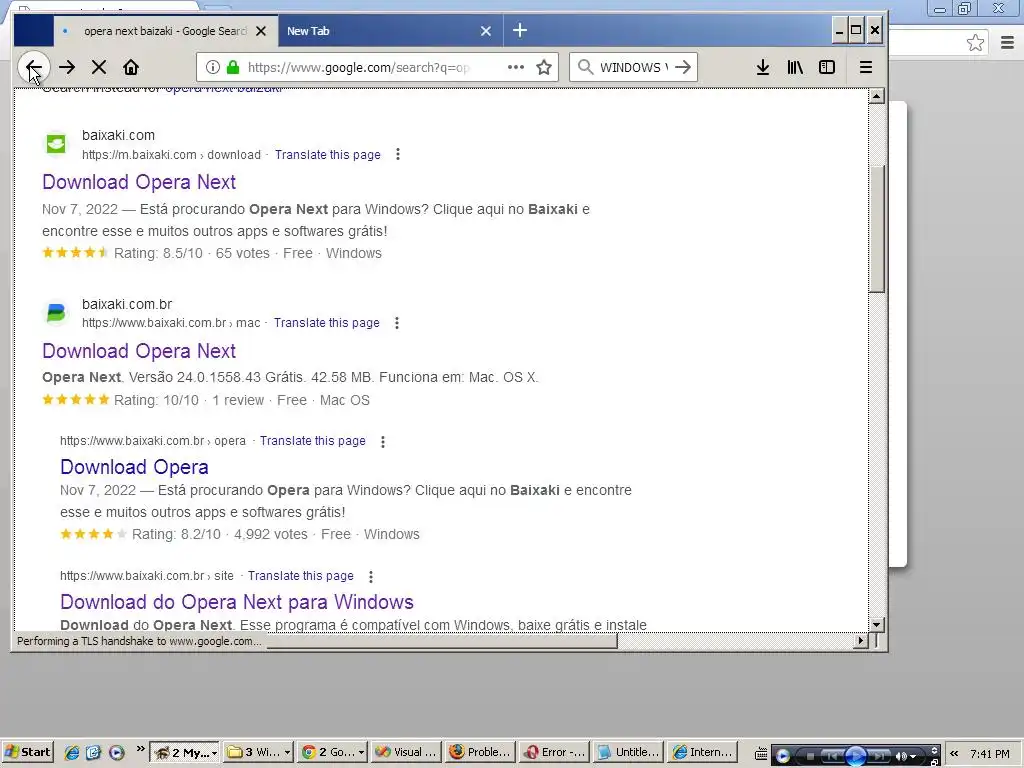Expand hidden system tray icons
The image size is (1024, 768).
pyautogui.click(x=954, y=754)
